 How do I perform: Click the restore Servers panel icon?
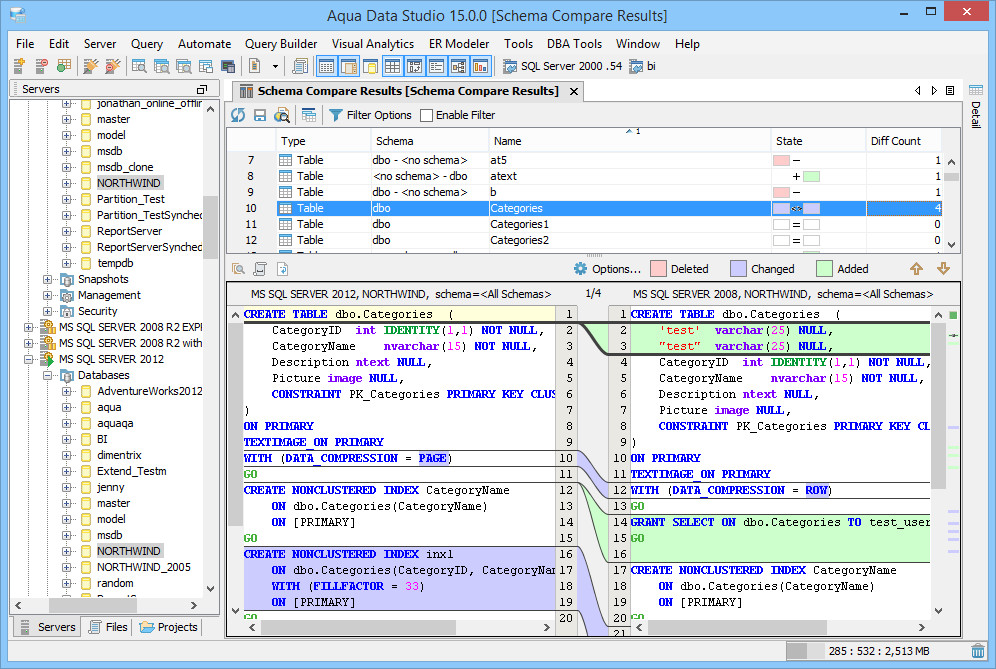point(202,89)
